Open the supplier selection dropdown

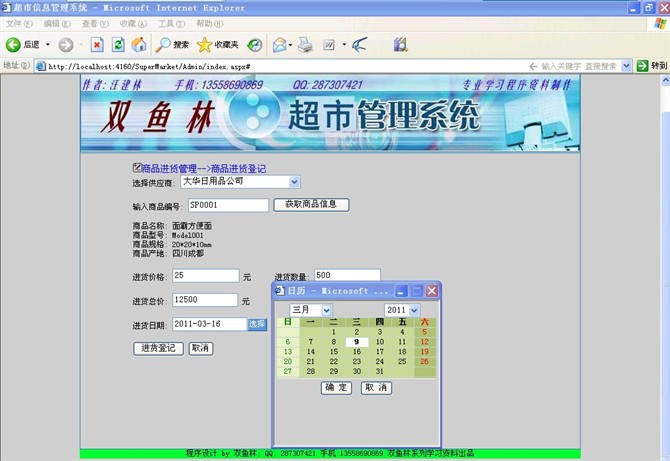tap(294, 182)
